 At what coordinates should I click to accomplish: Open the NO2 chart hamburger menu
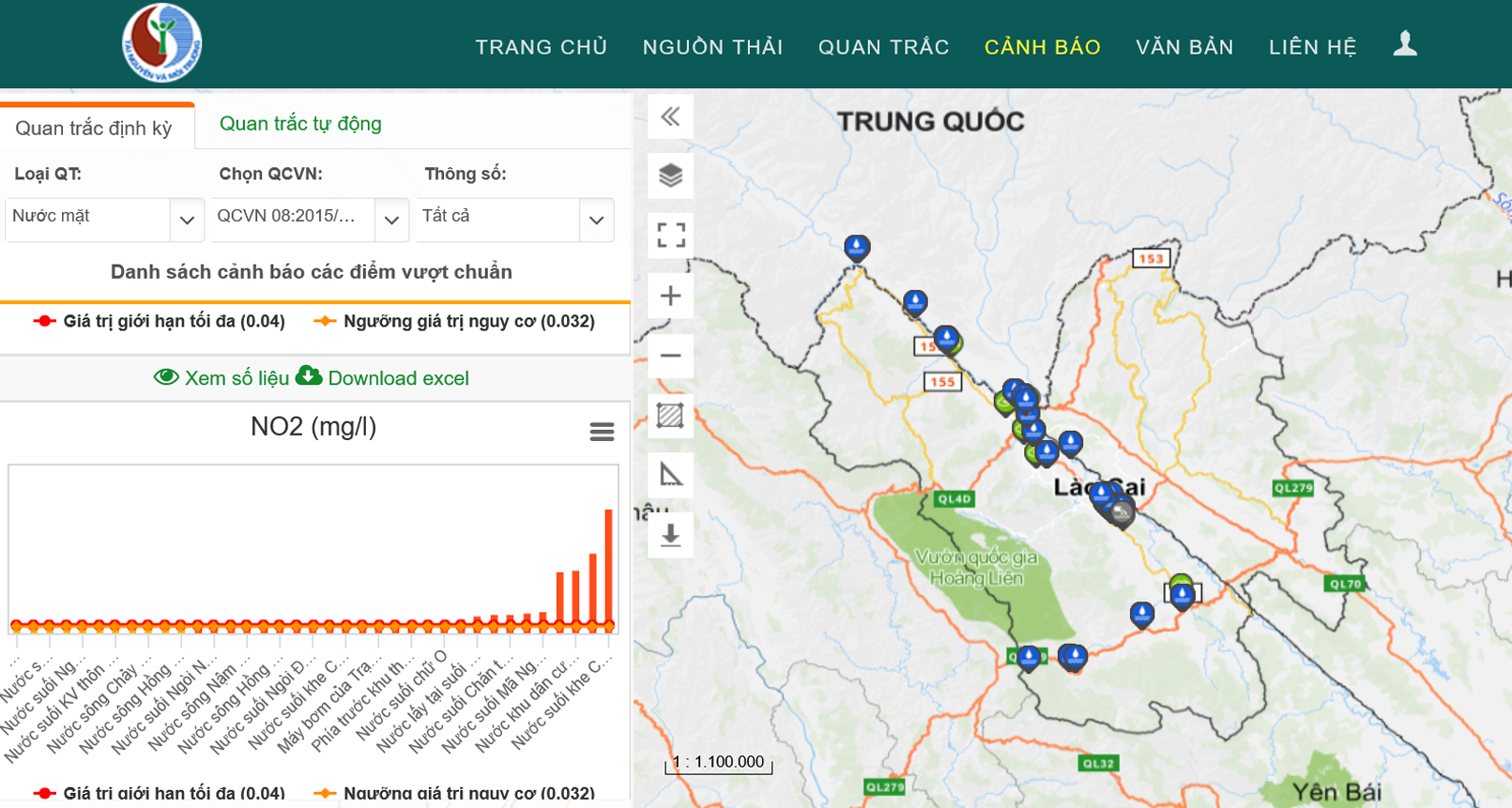point(602,432)
